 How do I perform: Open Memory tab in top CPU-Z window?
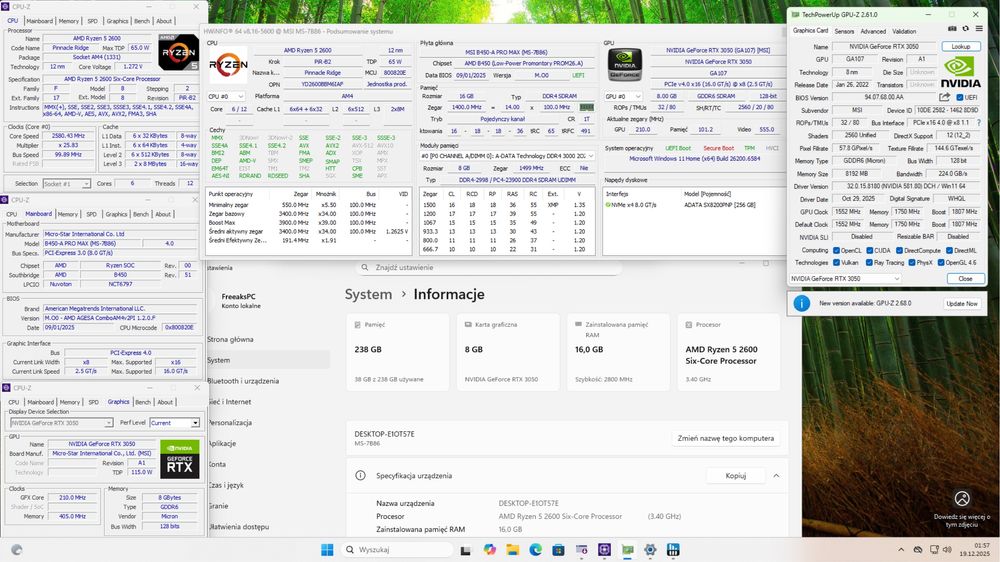tap(69, 21)
